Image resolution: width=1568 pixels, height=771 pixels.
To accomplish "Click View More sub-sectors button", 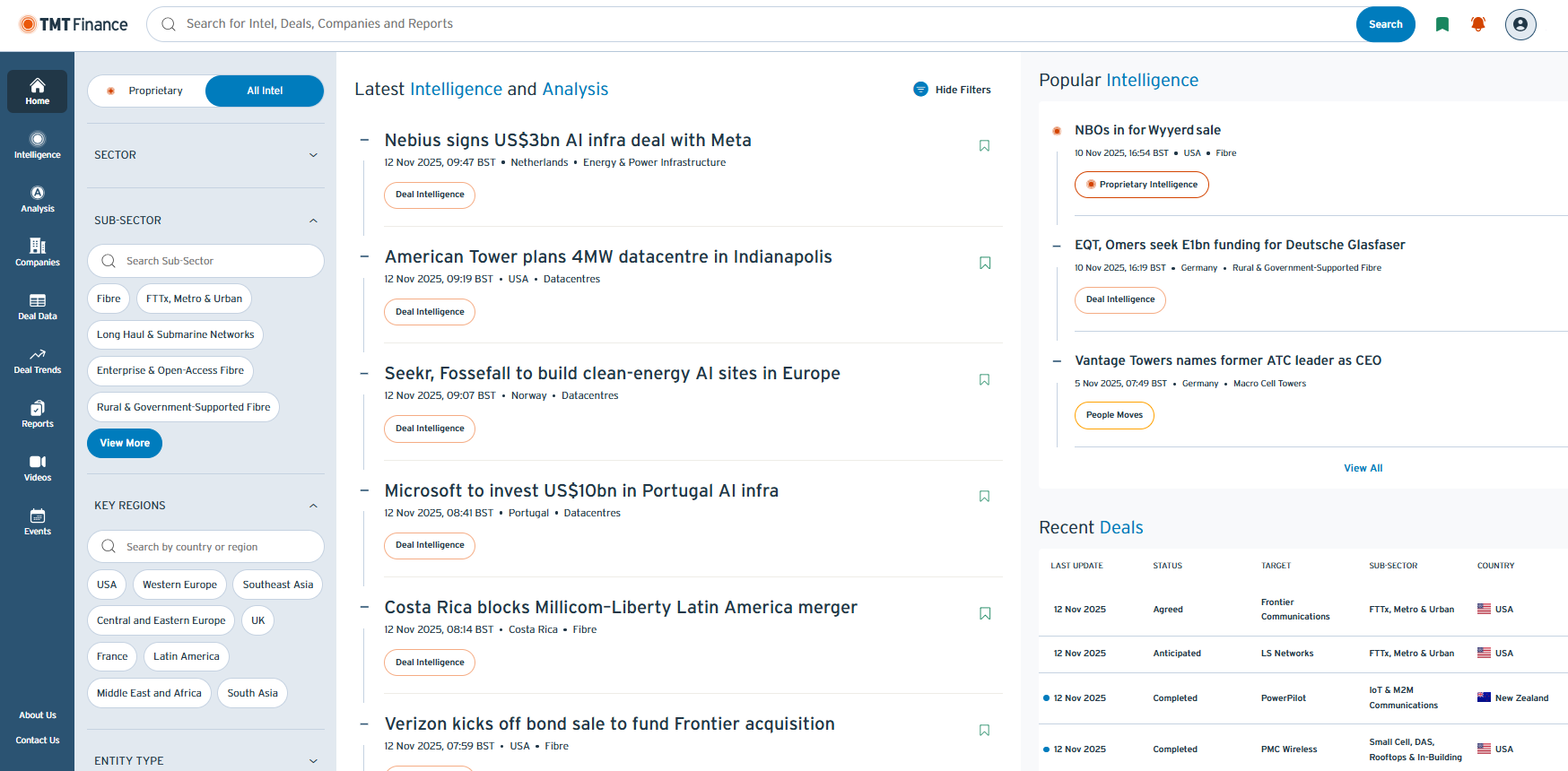I will (125, 443).
